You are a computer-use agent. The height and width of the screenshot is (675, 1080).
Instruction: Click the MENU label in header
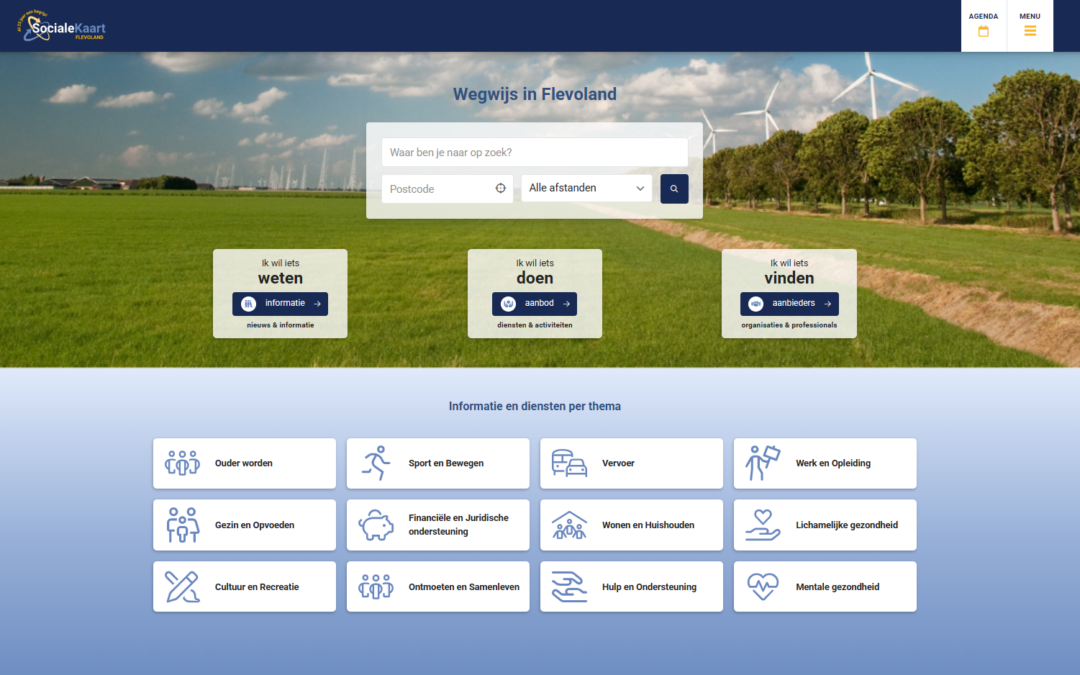(x=1030, y=17)
